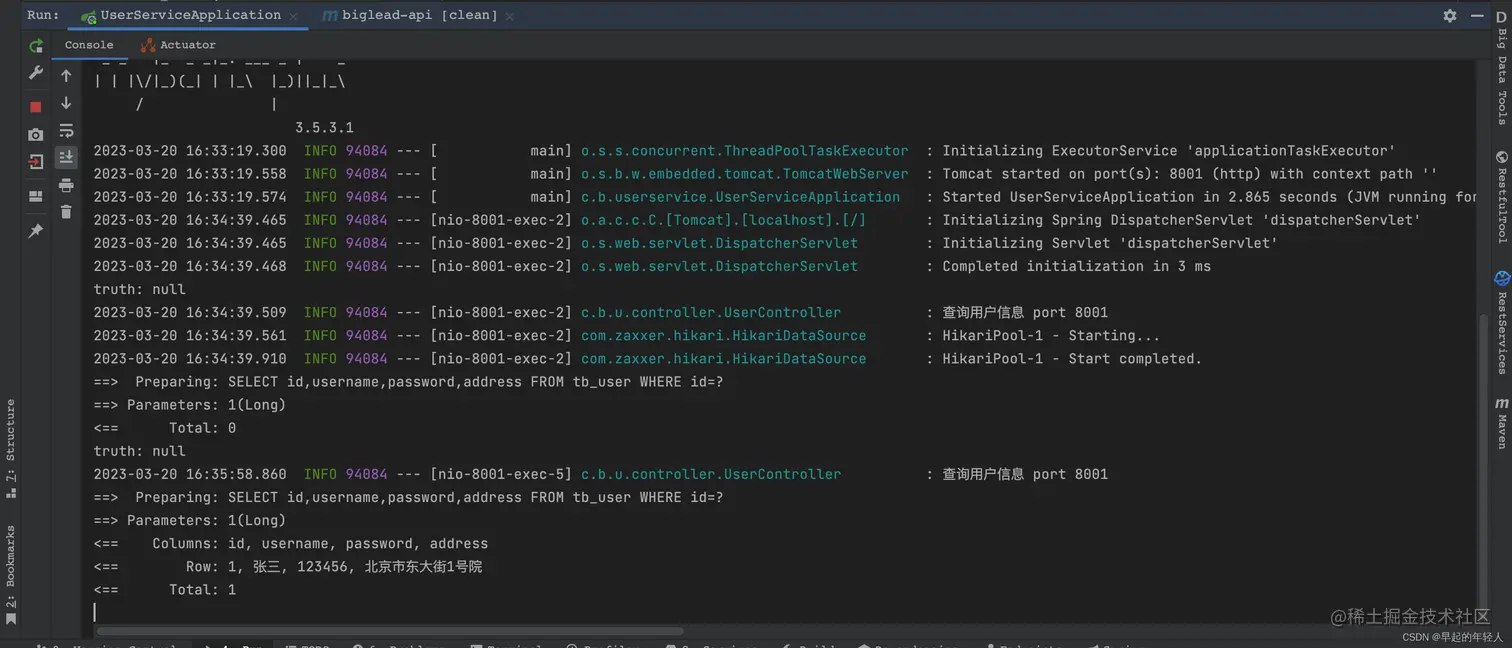1512x648 pixels.
Task: Open the RestfulTool side panel
Action: [1501, 198]
